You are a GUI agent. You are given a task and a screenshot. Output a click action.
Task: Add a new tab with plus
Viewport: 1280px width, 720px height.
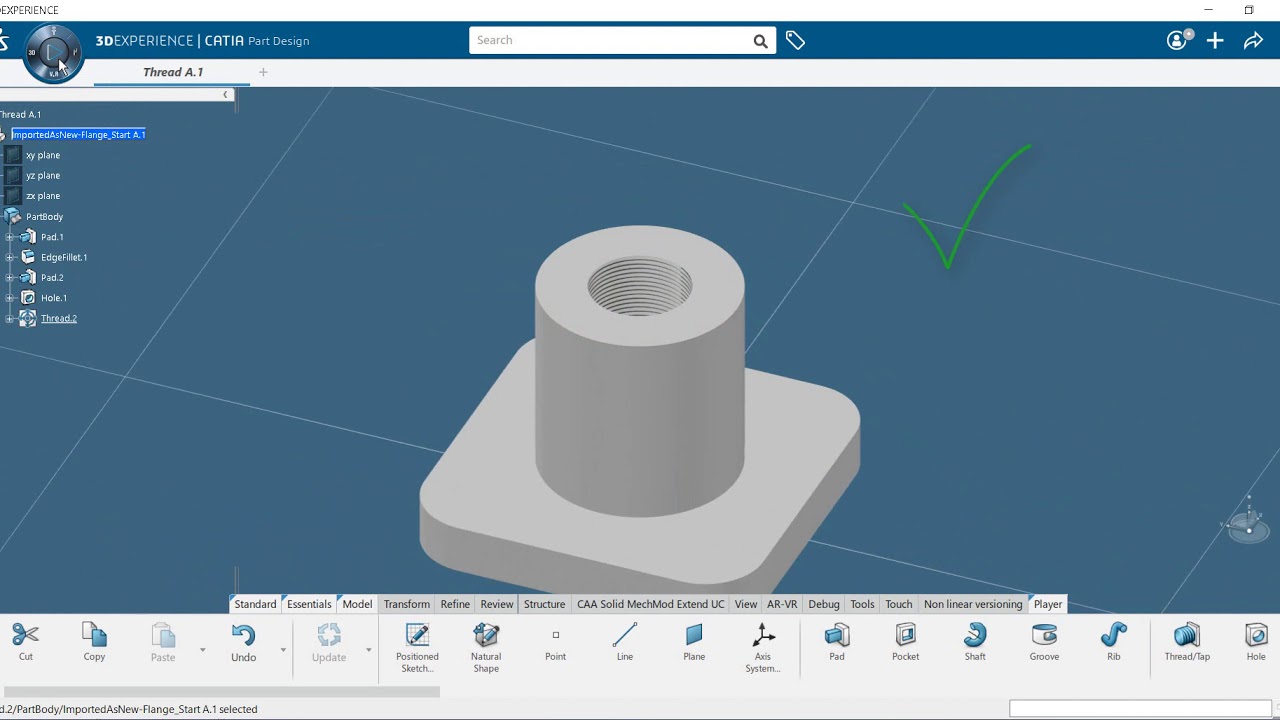(x=264, y=72)
